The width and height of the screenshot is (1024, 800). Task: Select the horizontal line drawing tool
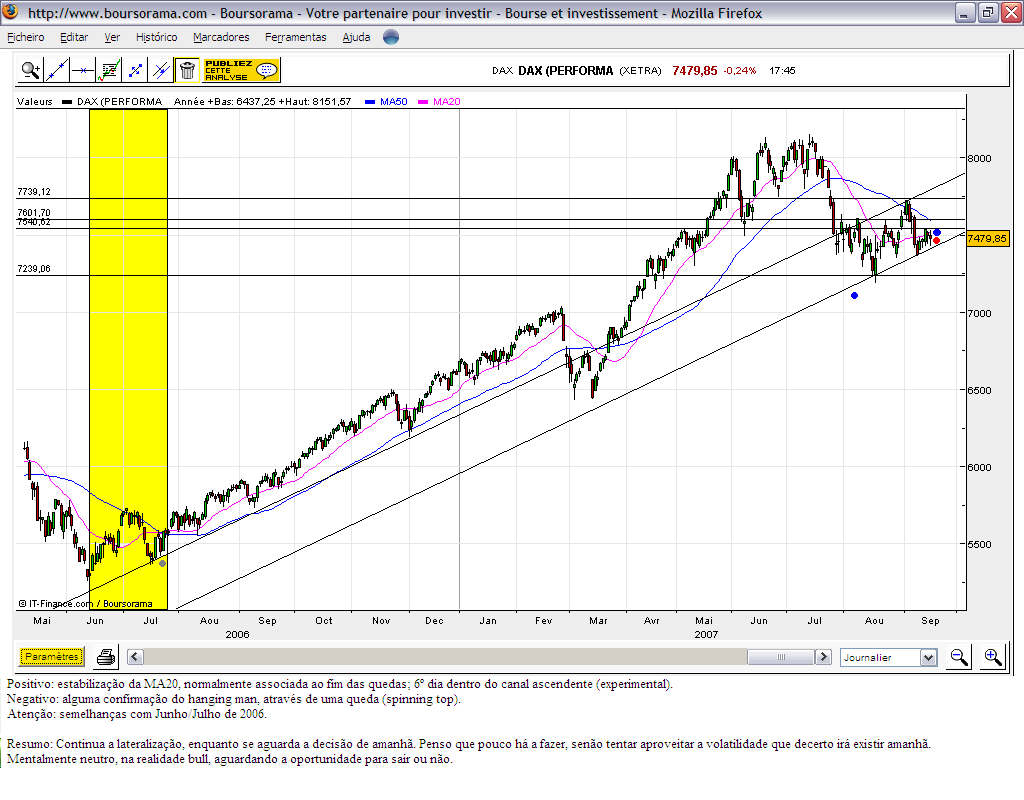click(82, 70)
